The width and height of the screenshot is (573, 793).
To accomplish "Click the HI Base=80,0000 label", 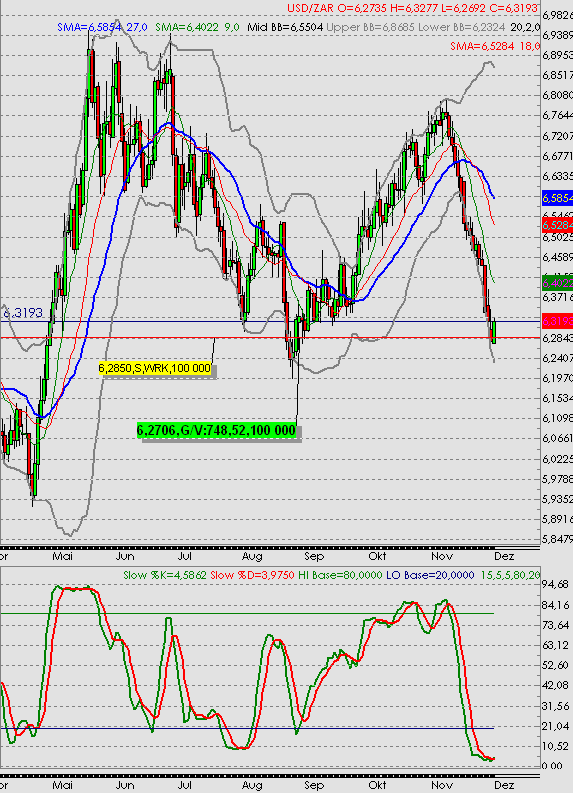I will point(340,575).
